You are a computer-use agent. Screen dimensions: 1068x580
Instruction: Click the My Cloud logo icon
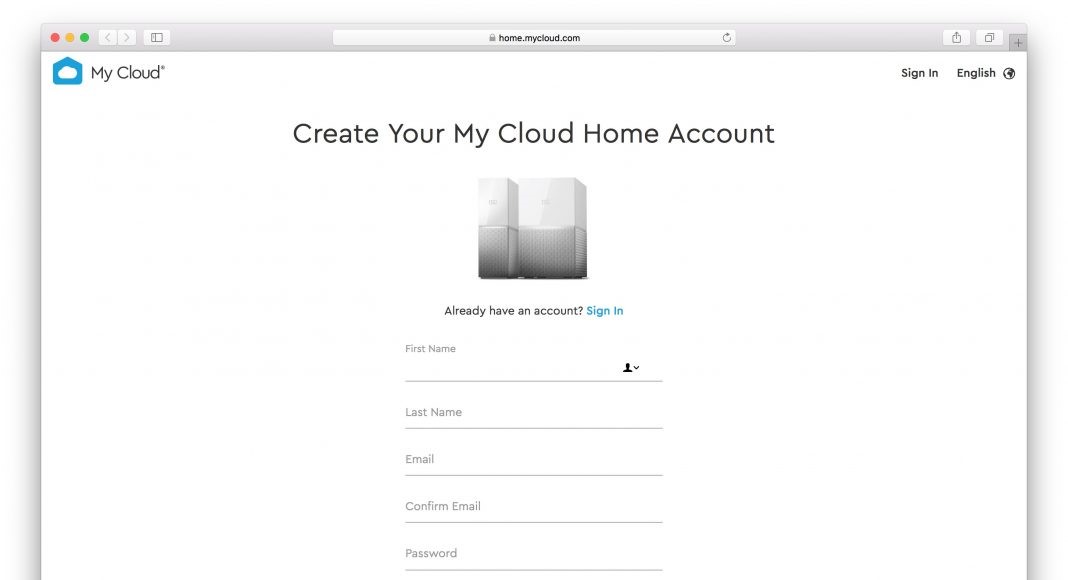(x=67, y=71)
